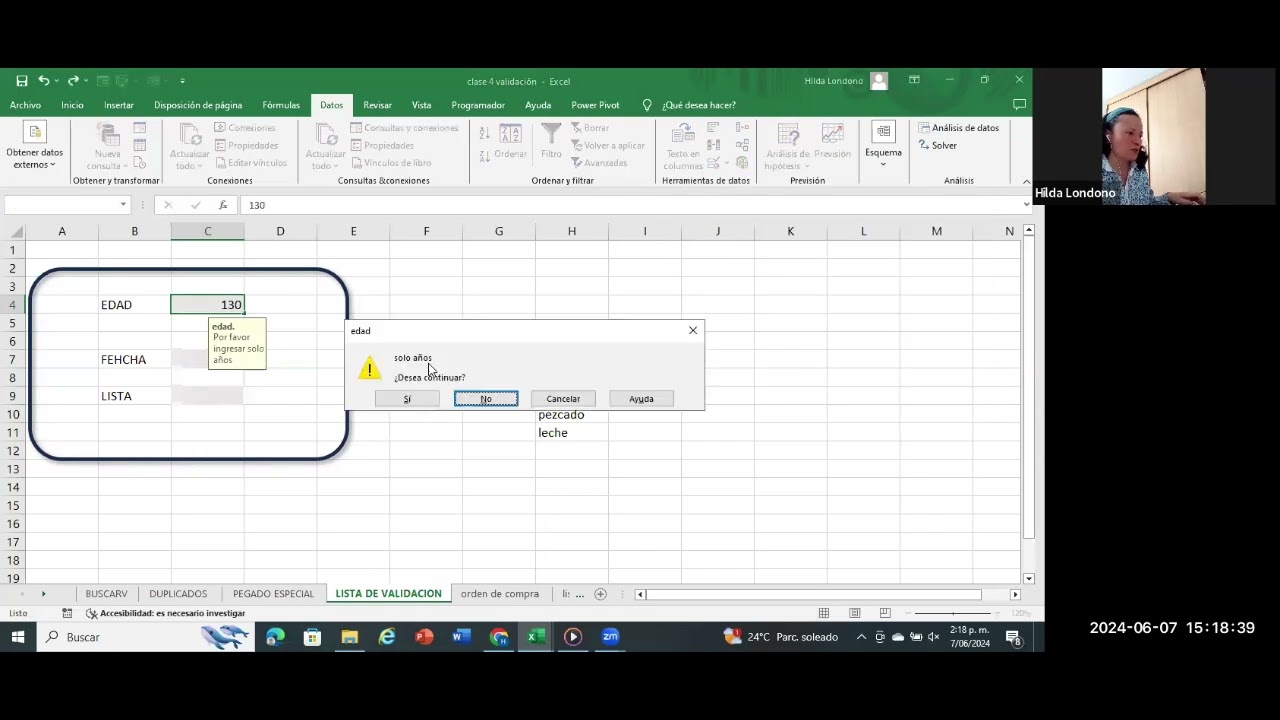Click Análisis de datos in ribbon
Viewport: 1280px width, 720px height.
tap(958, 128)
